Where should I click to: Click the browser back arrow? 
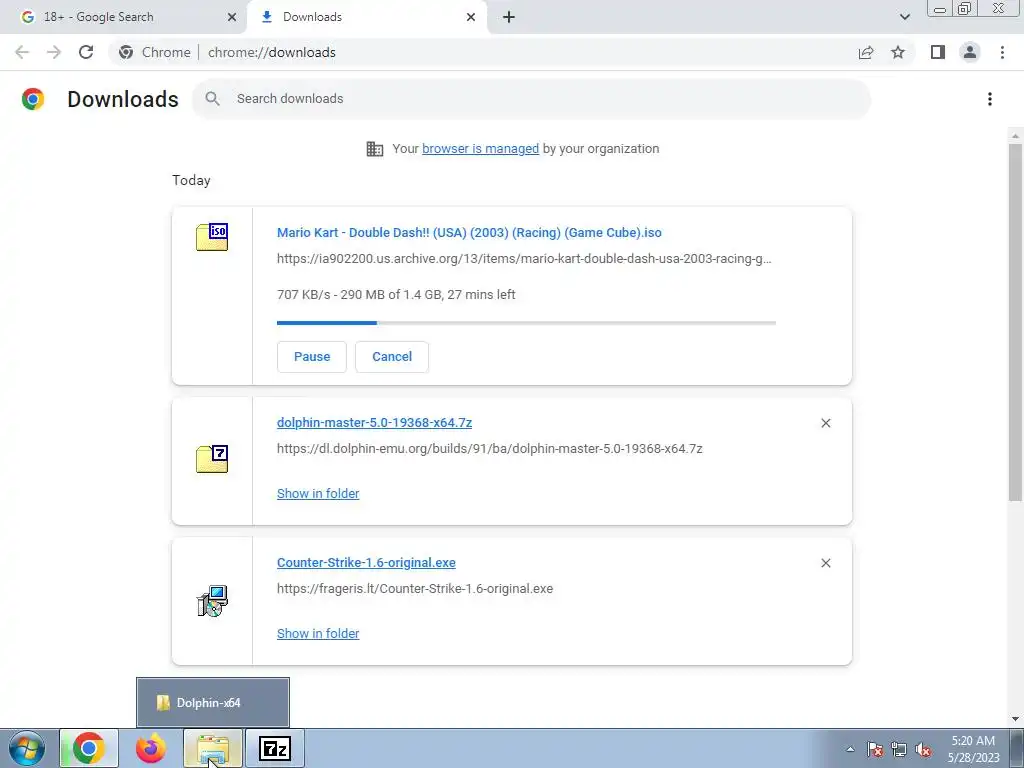pos(22,52)
